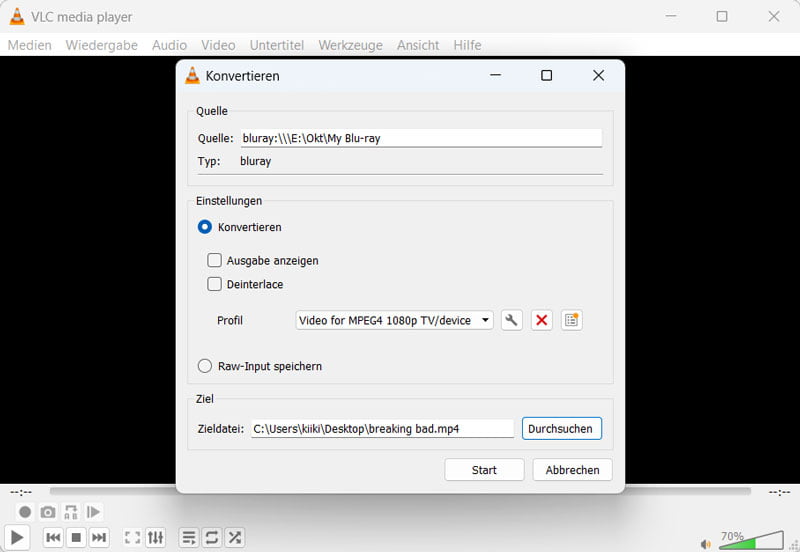Screen dimensions: 800x552
Task: Toggle random shuffle playback
Action: click(234, 537)
